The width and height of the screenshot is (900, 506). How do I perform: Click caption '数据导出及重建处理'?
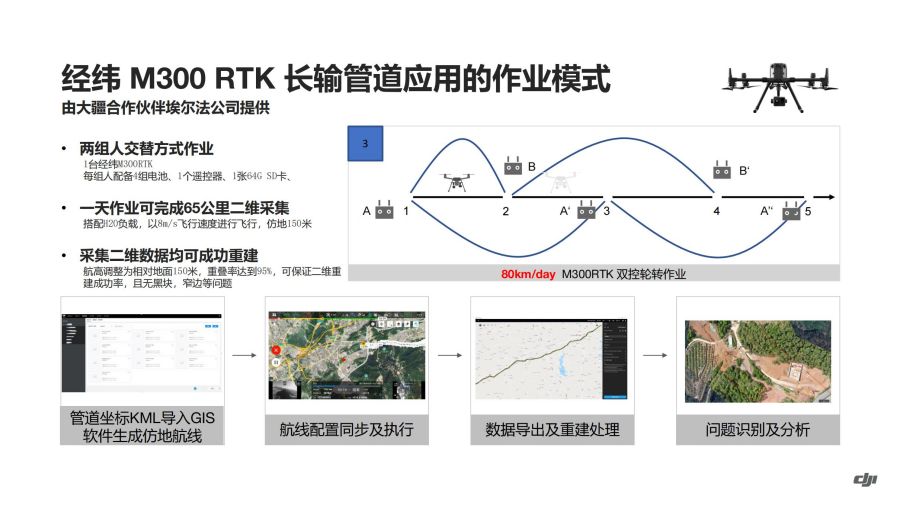pyautogui.click(x=552, y=429)
